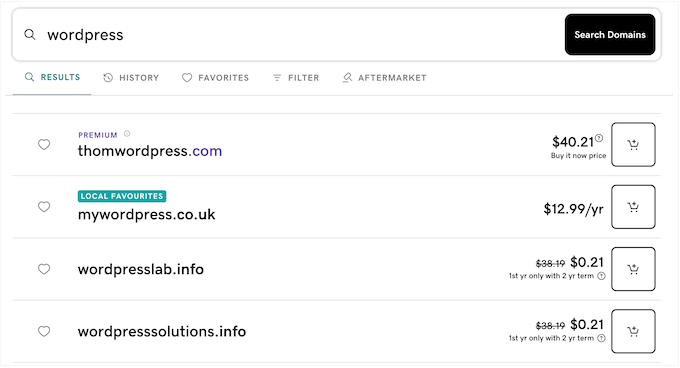680x368 pixels.
Task: Favorite wordpresslab.info with heart icon
Action: pos(44,269)
